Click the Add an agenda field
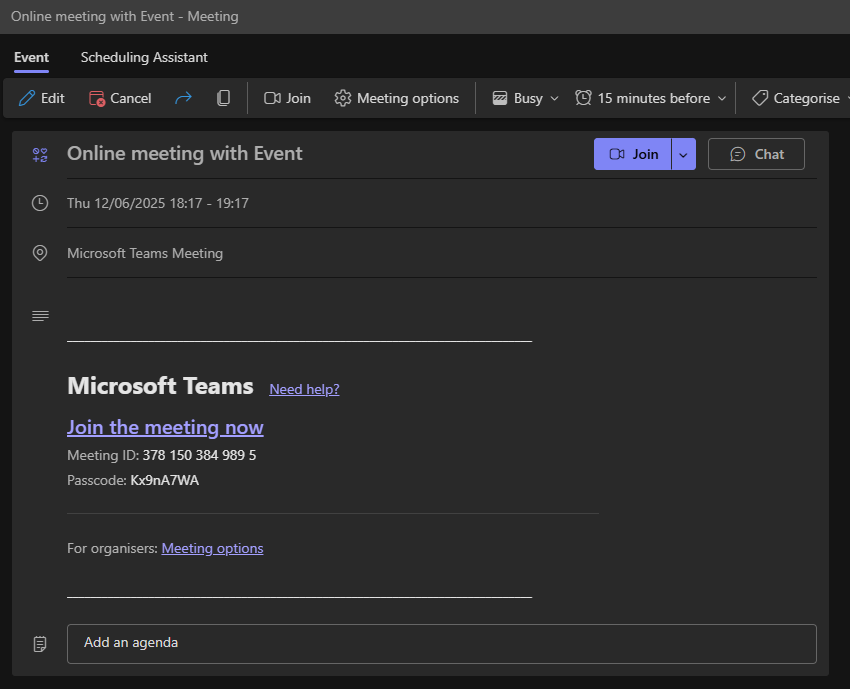Image resolution: width=850 pixels, height=689 pixels. (x=441, y=643)
